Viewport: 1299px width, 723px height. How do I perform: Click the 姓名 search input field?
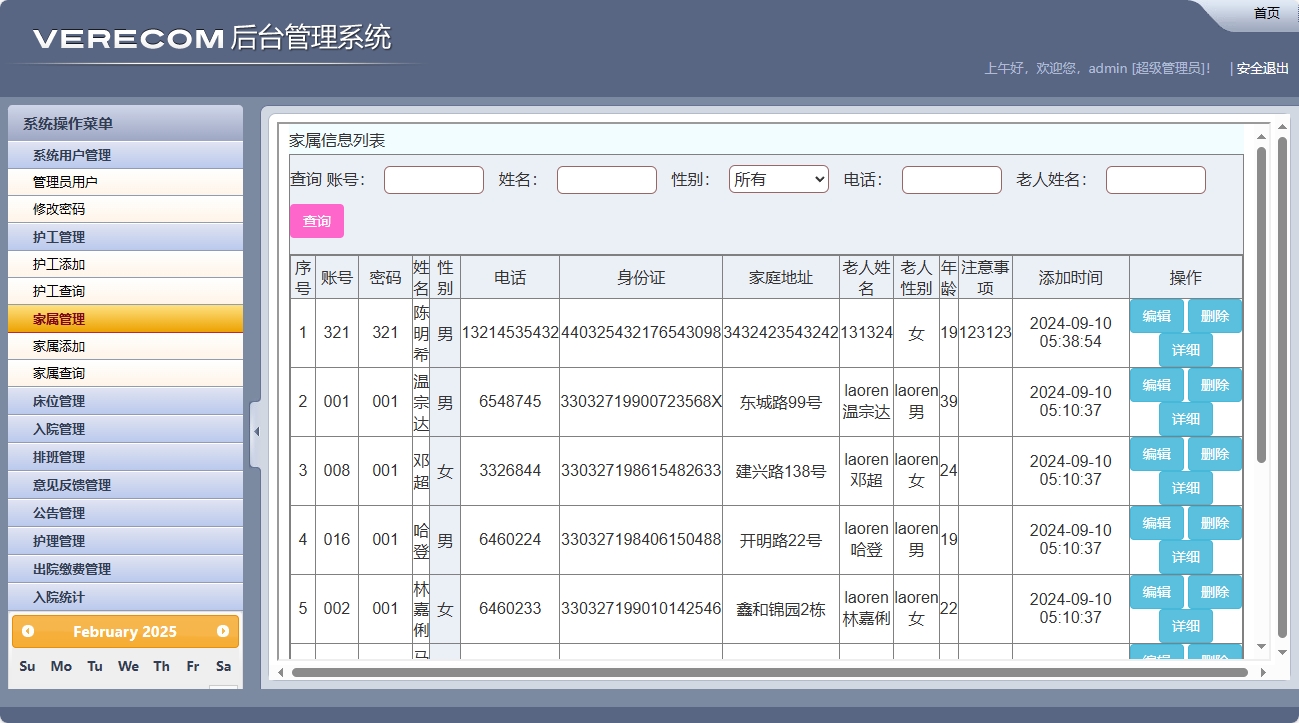click(606, 179)
